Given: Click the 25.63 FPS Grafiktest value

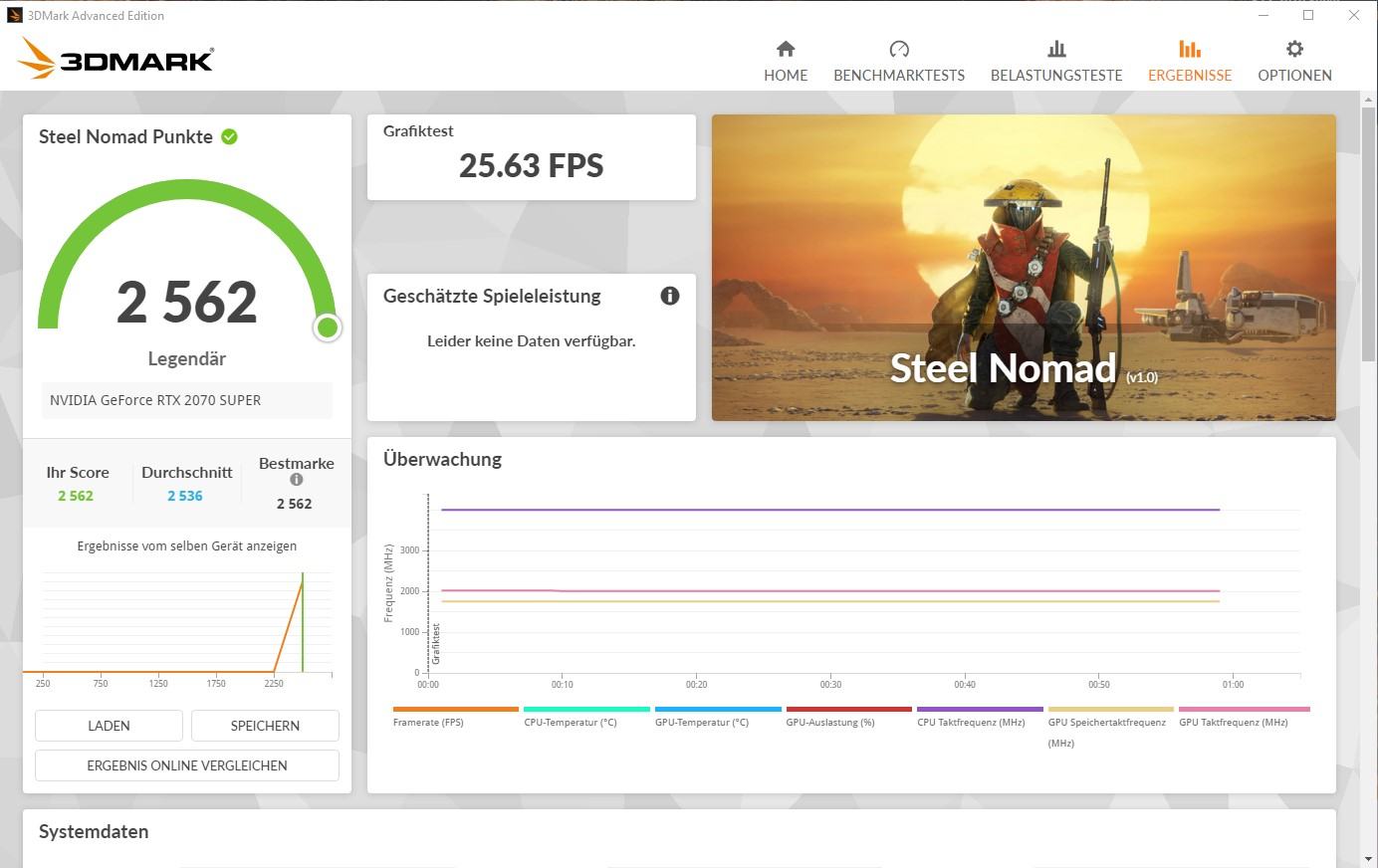Looking at the screenshot, I should (532, 165).
